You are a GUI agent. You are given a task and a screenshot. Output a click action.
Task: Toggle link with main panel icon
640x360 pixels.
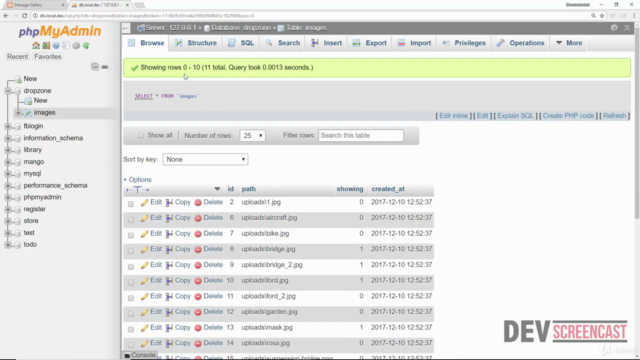[x=105, y=67]
